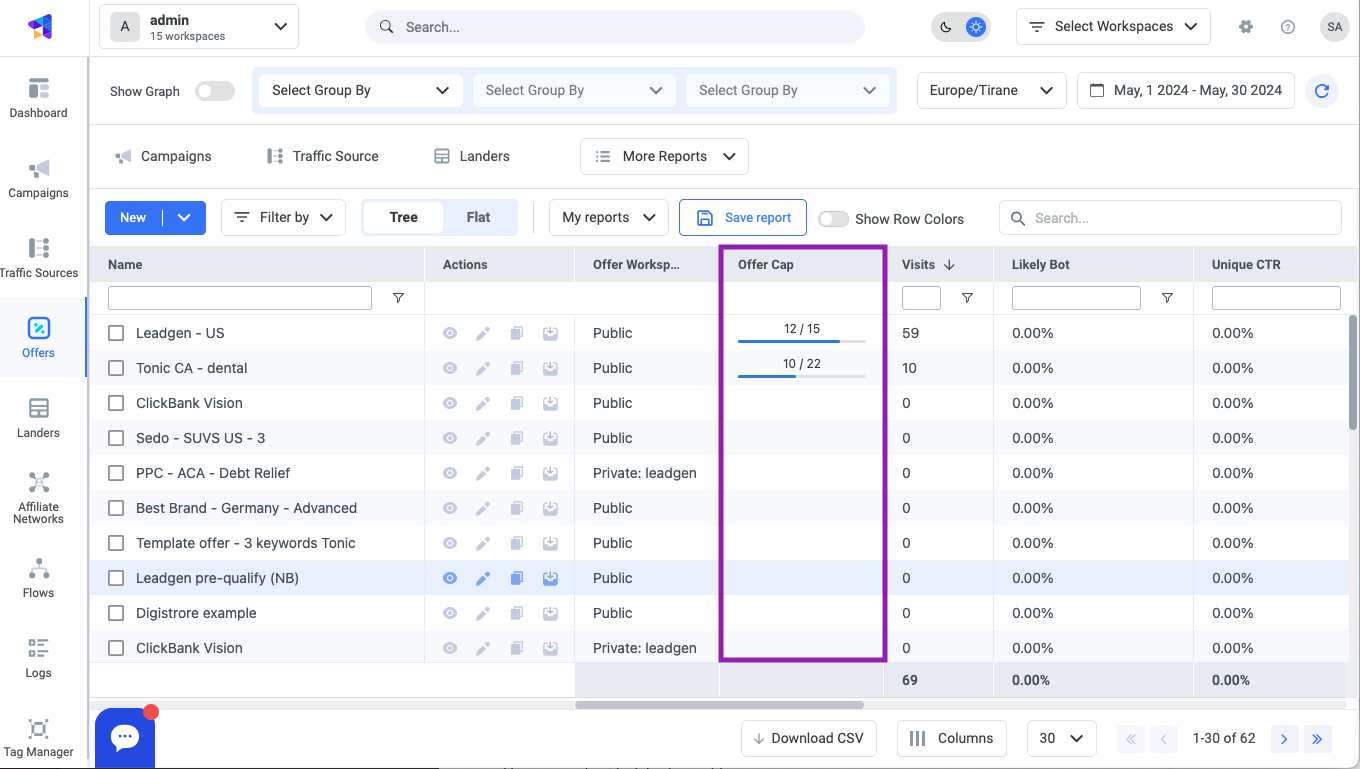Open Logs from the sidebar
This screenshot has width=1360, height=769.
(x=39, y=658)
